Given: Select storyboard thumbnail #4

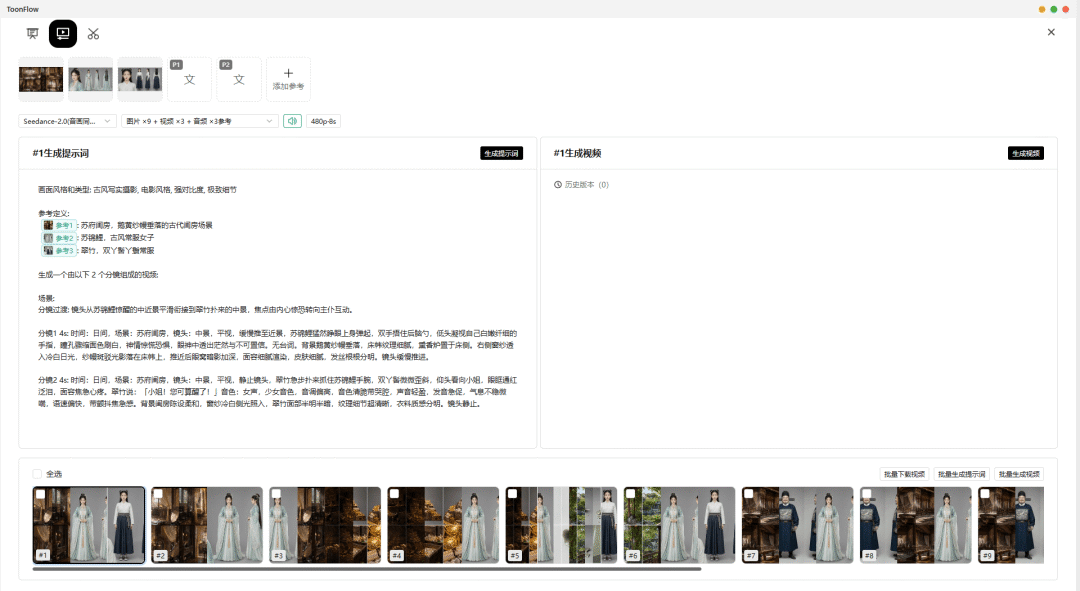Looking at the screenshot, I should coord(443,525).
